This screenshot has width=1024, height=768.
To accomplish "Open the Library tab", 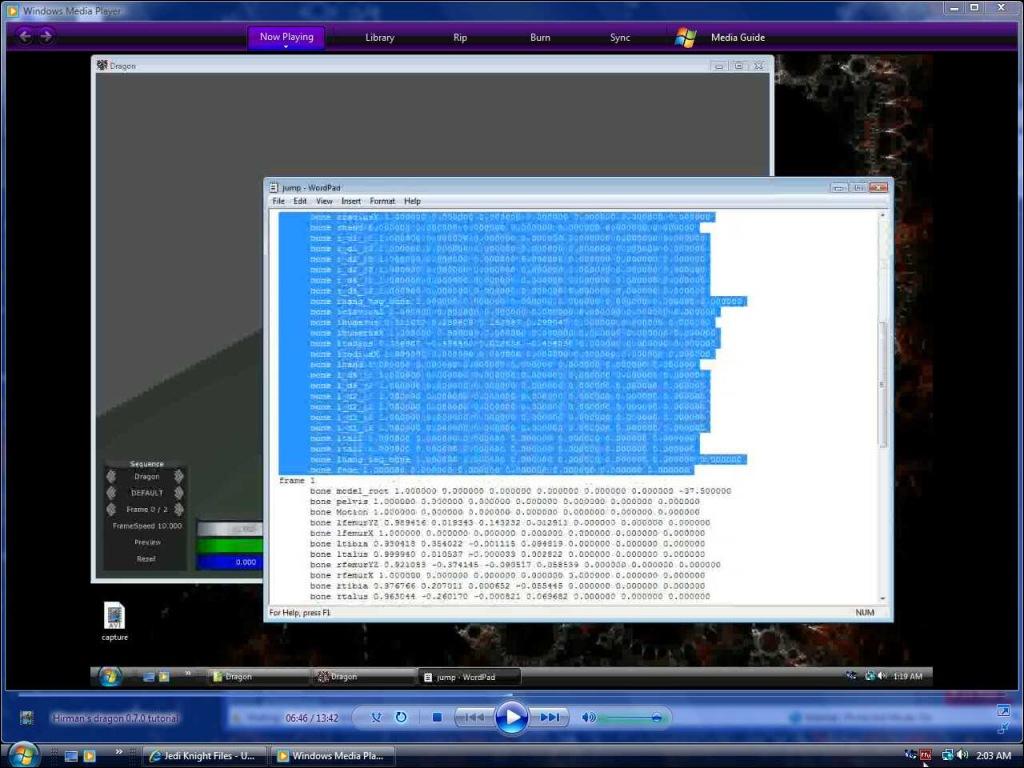I will pyautogui.click(x=379, y=38).
